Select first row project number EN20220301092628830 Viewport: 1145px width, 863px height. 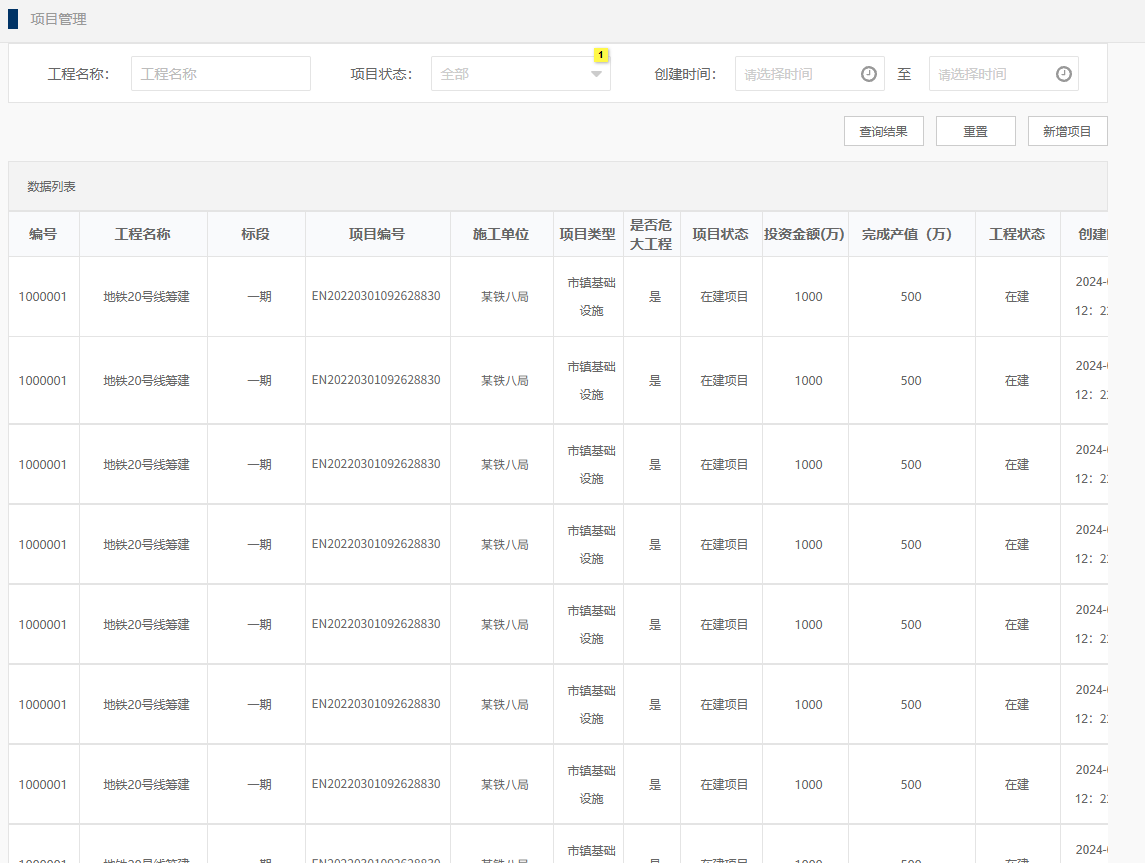(376, 297)
